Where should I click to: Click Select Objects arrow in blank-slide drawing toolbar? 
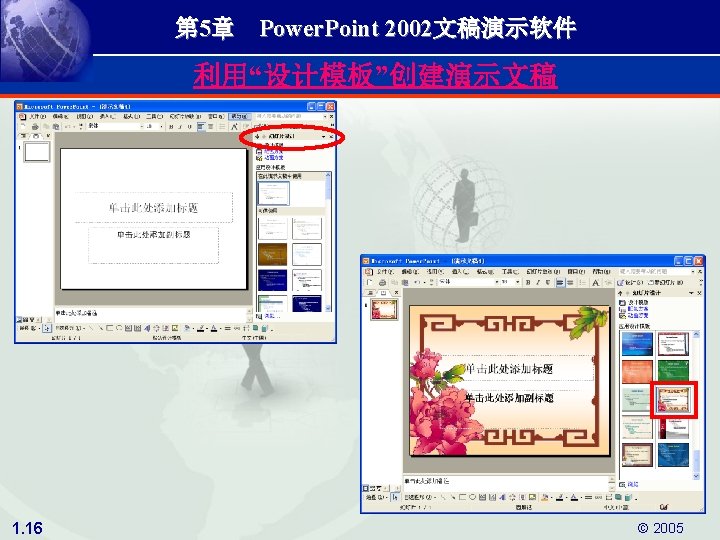[x=47, y=328]
